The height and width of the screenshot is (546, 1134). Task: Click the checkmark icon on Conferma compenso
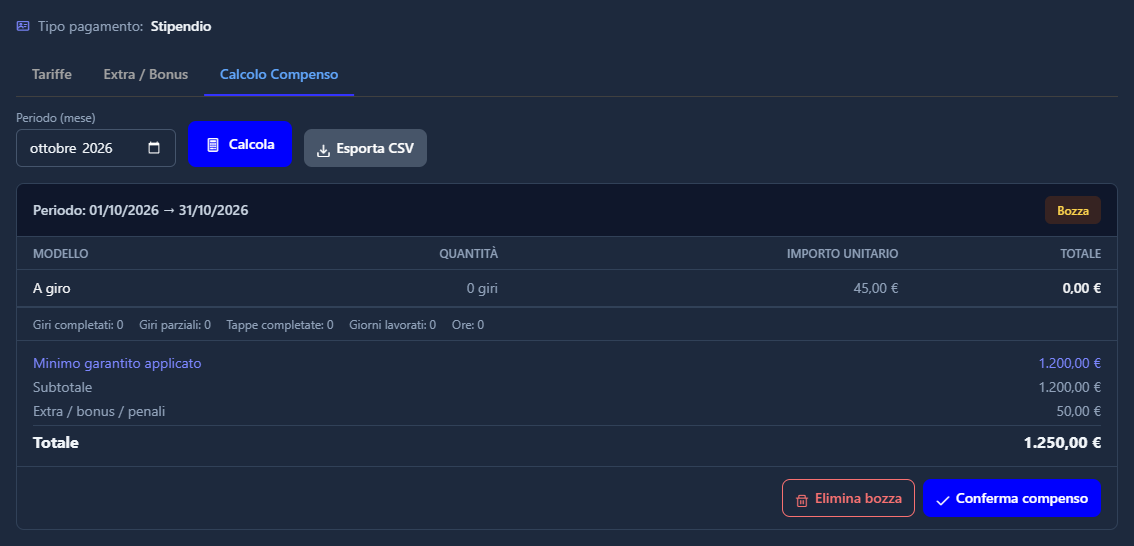pyautogui.click(x=942, y=500)
